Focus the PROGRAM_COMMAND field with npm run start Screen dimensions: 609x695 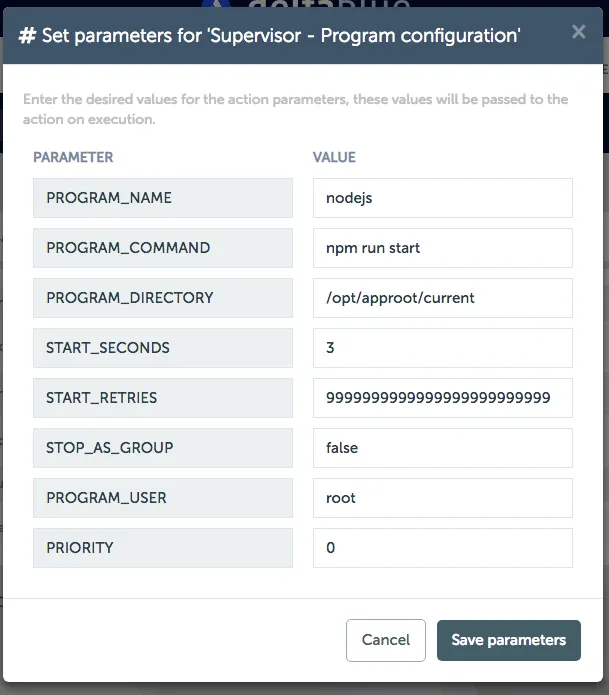442,248
